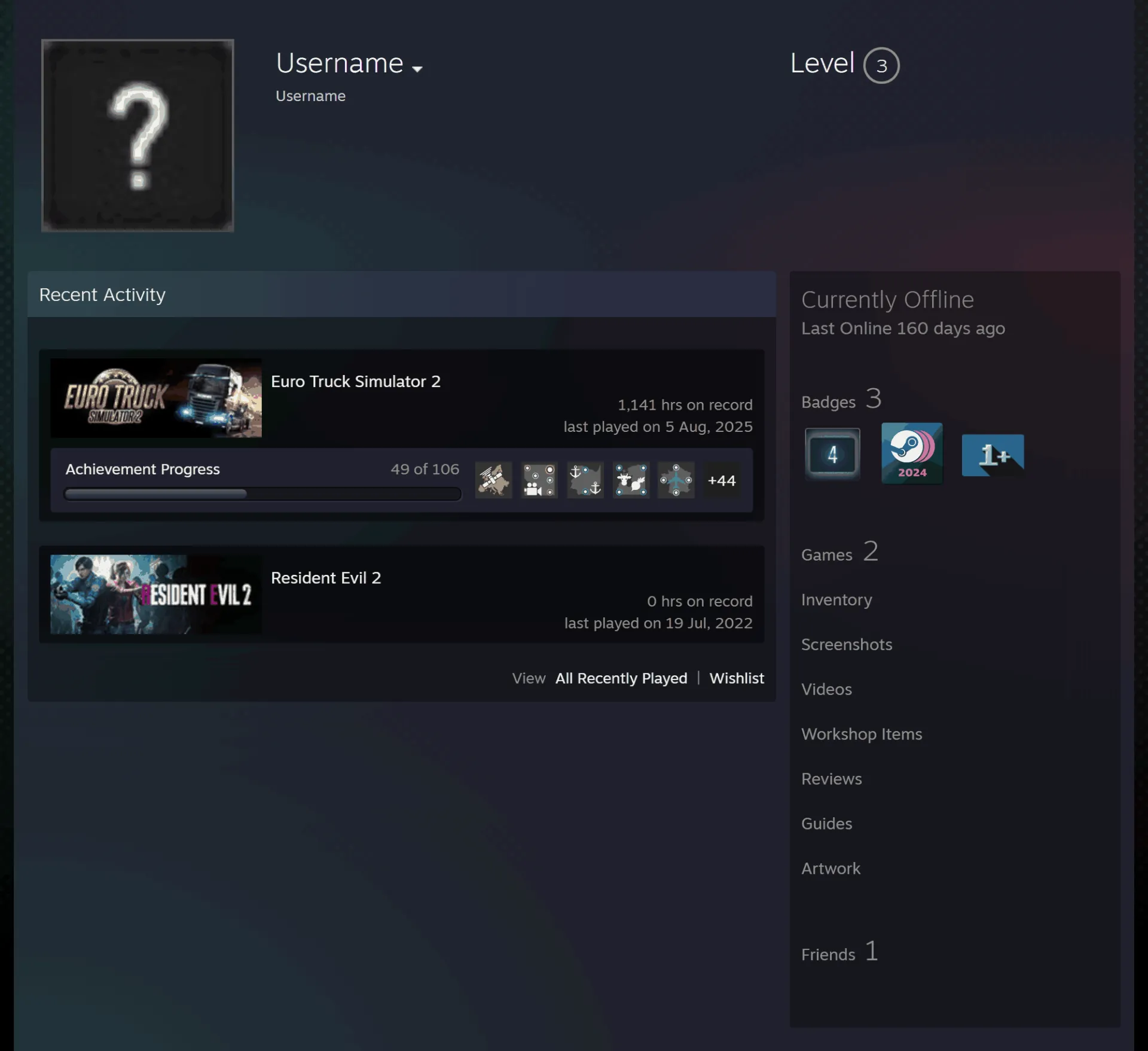This screenshot has height=1051, width=1148.
Task: Open the level 4 community badge
Action: point(832,454)
